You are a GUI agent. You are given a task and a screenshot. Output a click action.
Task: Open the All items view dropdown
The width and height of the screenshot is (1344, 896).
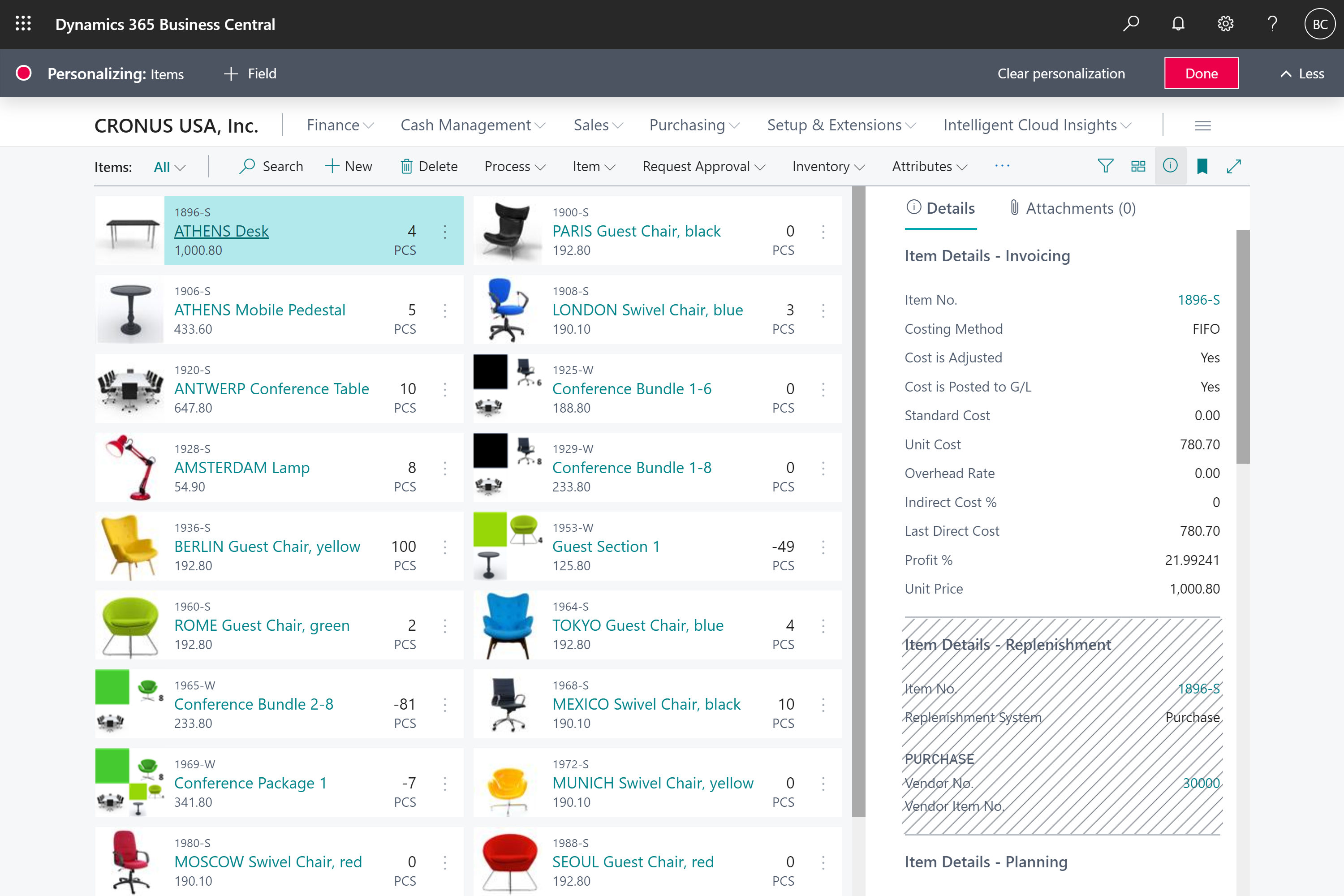coord(169,167)
